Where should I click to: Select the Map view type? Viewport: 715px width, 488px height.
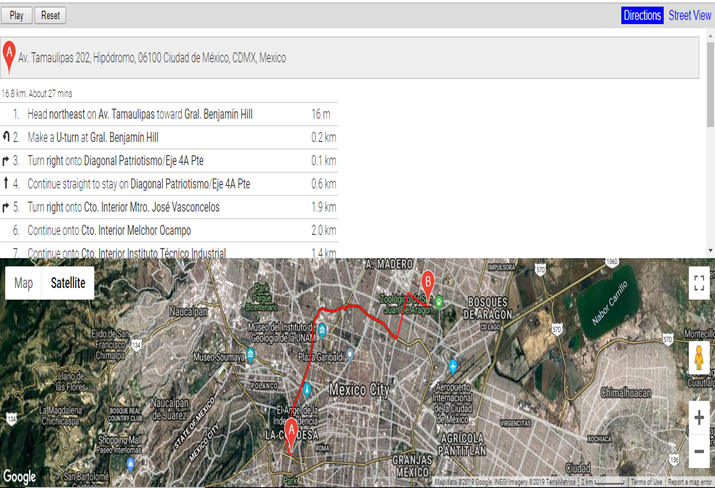23,283
